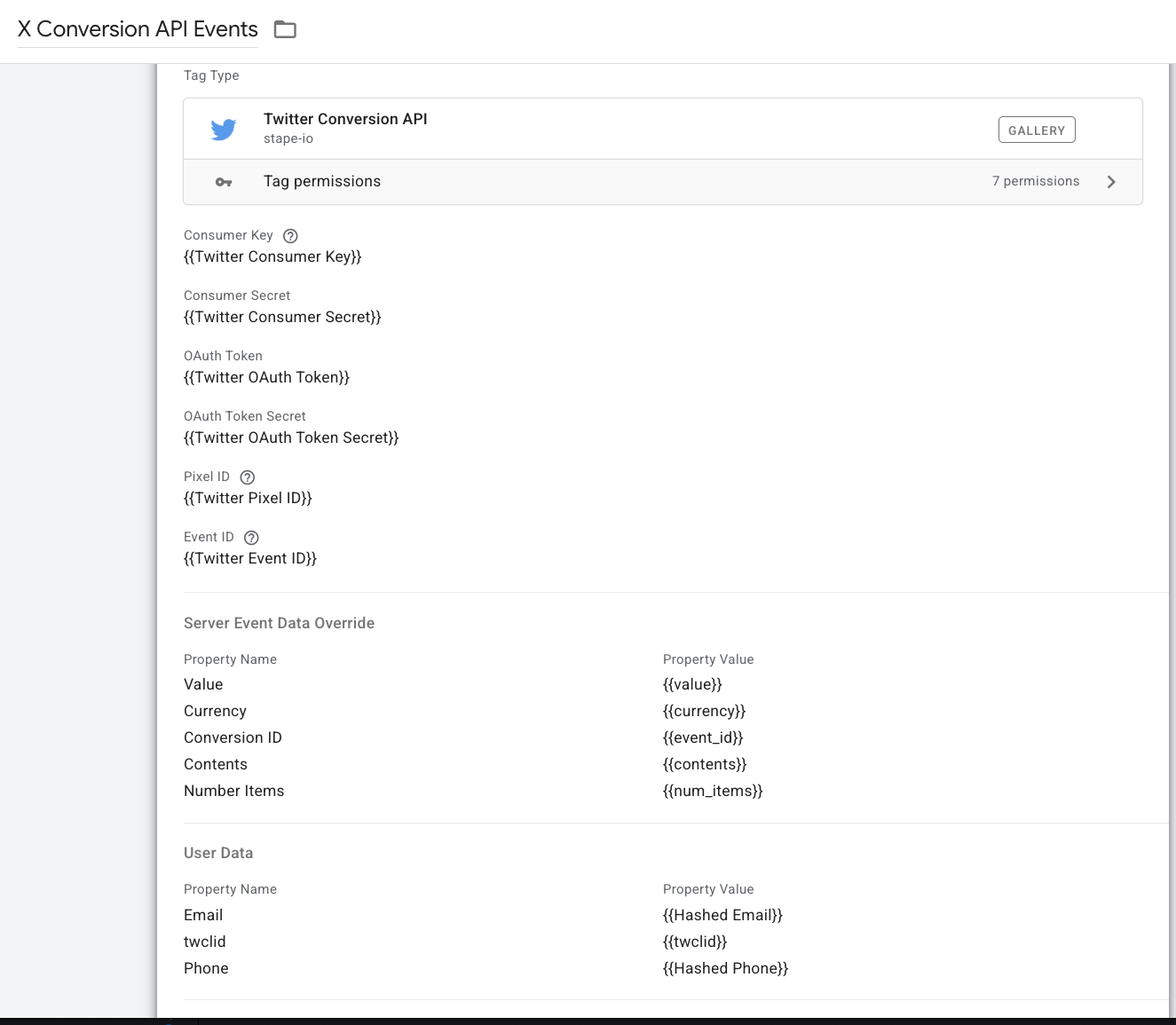Click the Server Event Data Override heading

click(x=279, y=624)
